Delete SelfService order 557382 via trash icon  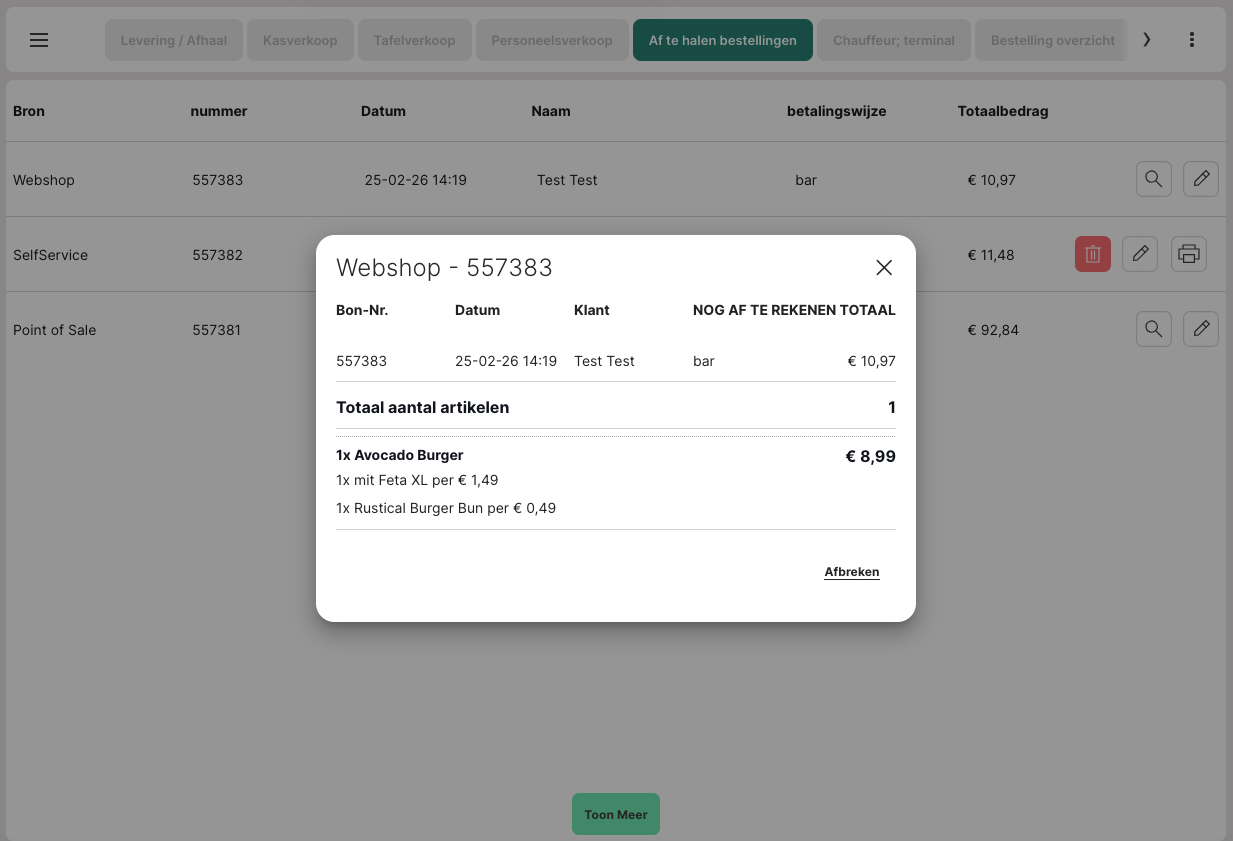tap(1092, 254)
